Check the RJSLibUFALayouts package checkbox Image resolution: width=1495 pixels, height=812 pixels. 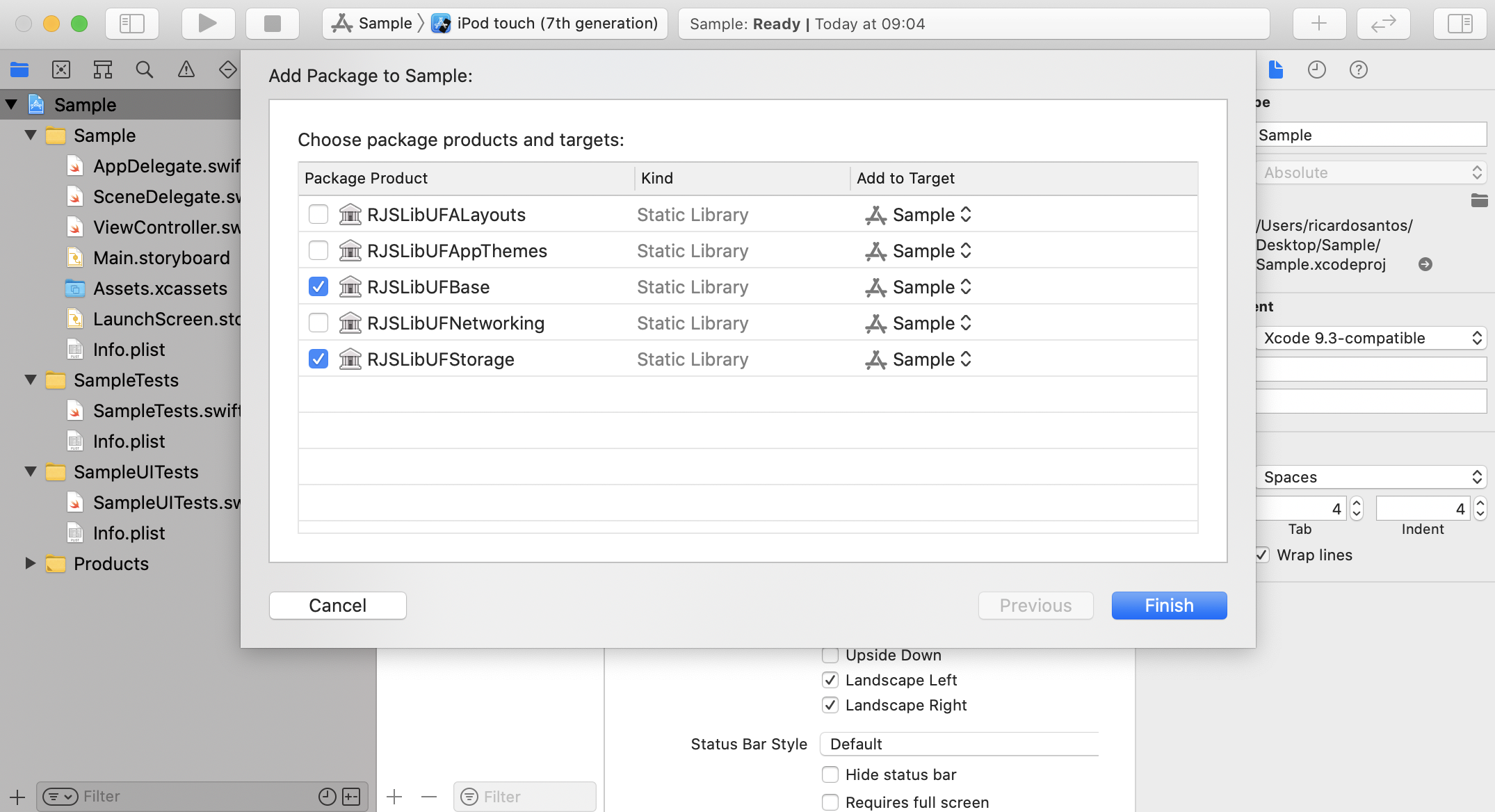(x=318, y=215)
